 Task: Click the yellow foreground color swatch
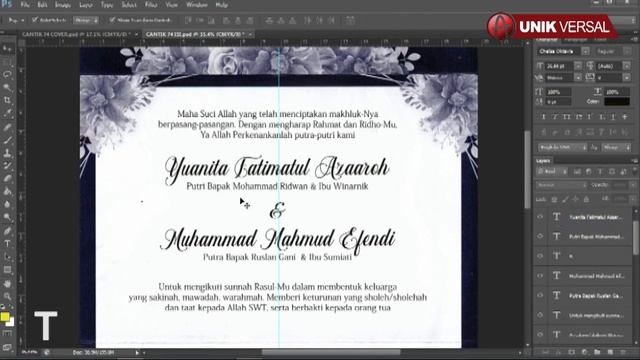[x=4, y=317]
